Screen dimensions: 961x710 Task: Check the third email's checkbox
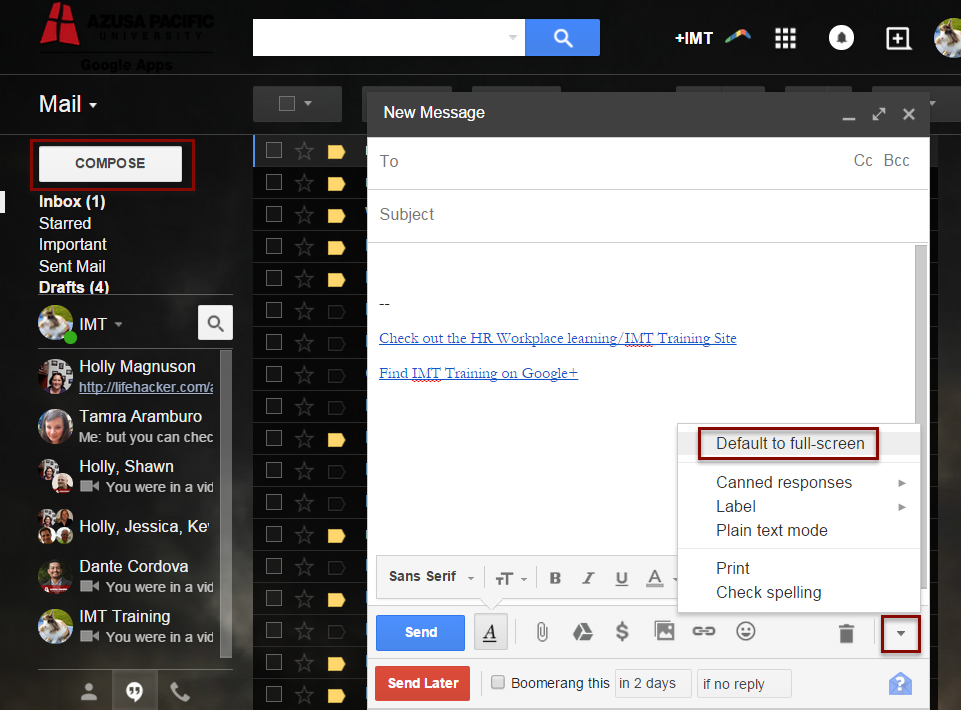[x=274, y=214]
